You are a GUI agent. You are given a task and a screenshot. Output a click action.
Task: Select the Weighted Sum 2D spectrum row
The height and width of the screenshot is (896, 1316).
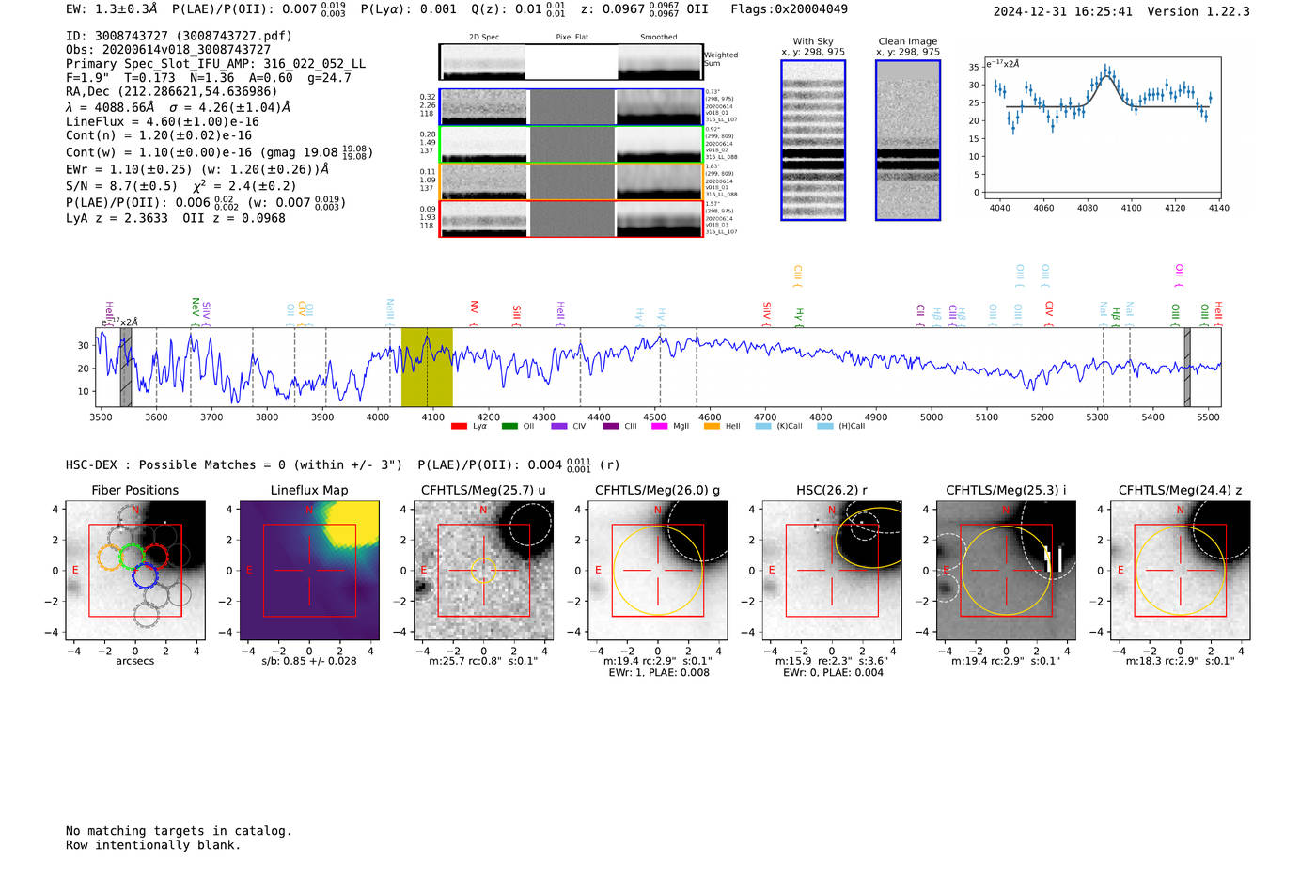coord(571,62)
